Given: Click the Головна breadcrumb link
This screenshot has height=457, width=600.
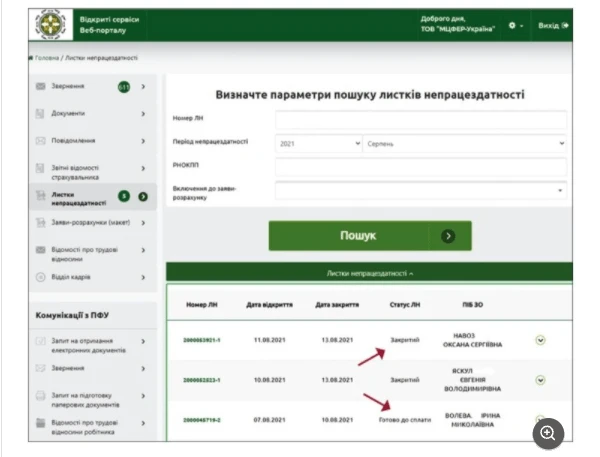Looking at the screenshot, I should pos(47,58).
